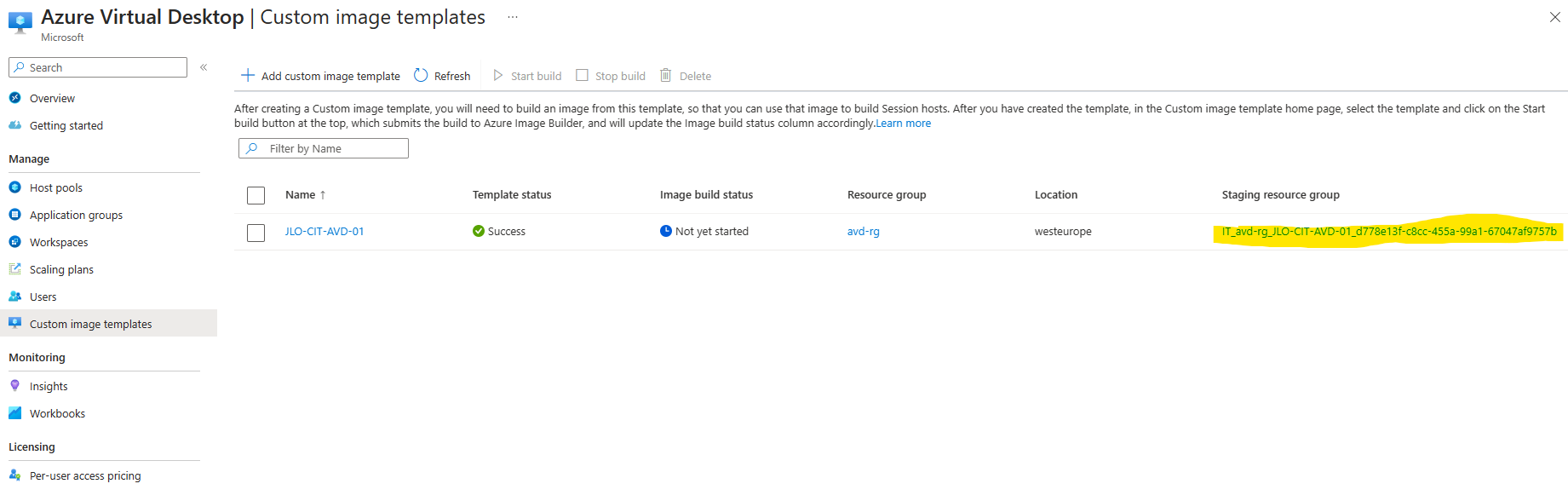Image resolution: width=1568 pixels, height=501 pixels.
Task: Click the blue clock Not yet started icon
Action: (x=666, y=231)
